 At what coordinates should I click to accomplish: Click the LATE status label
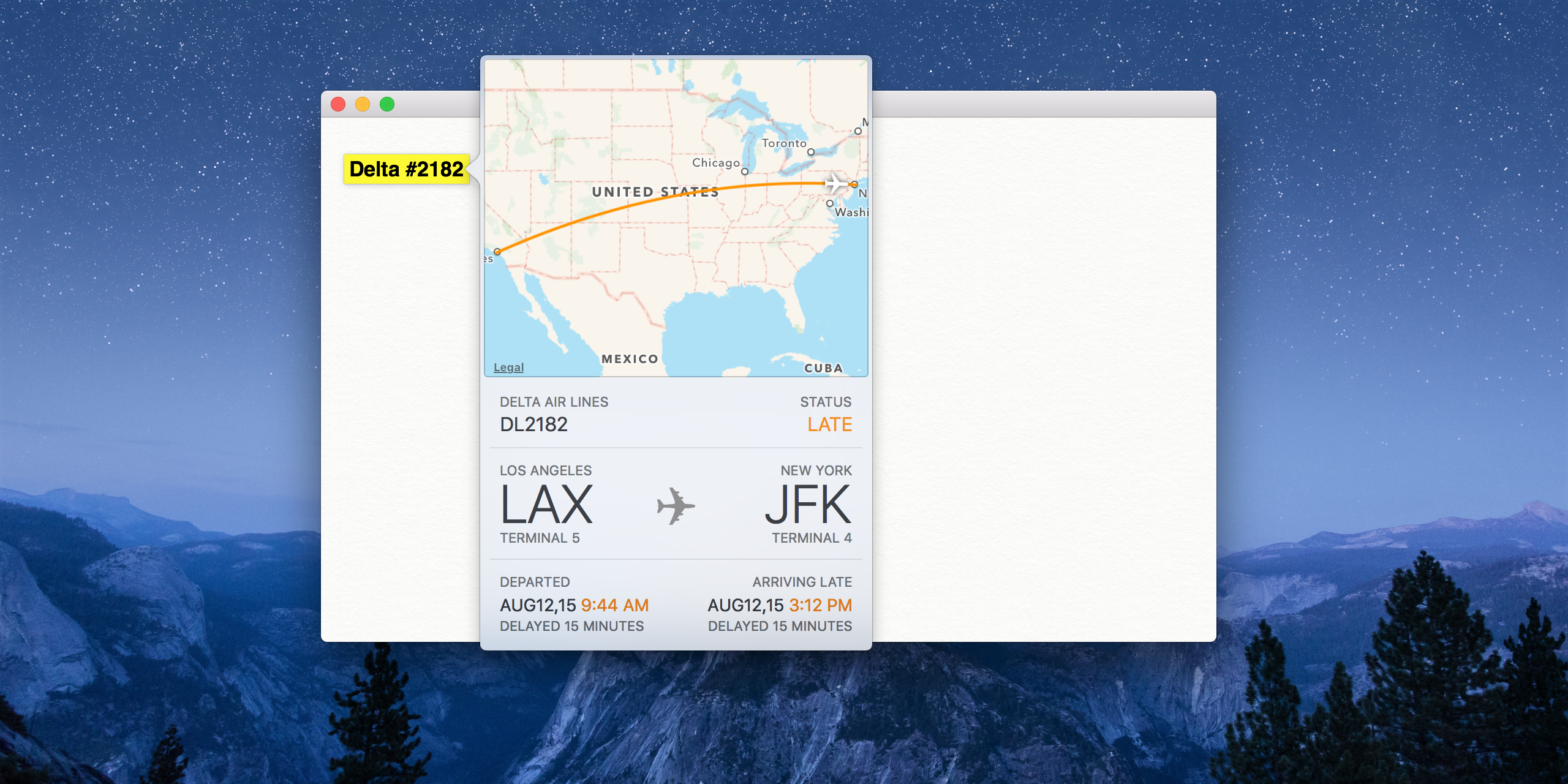[829, 424]
